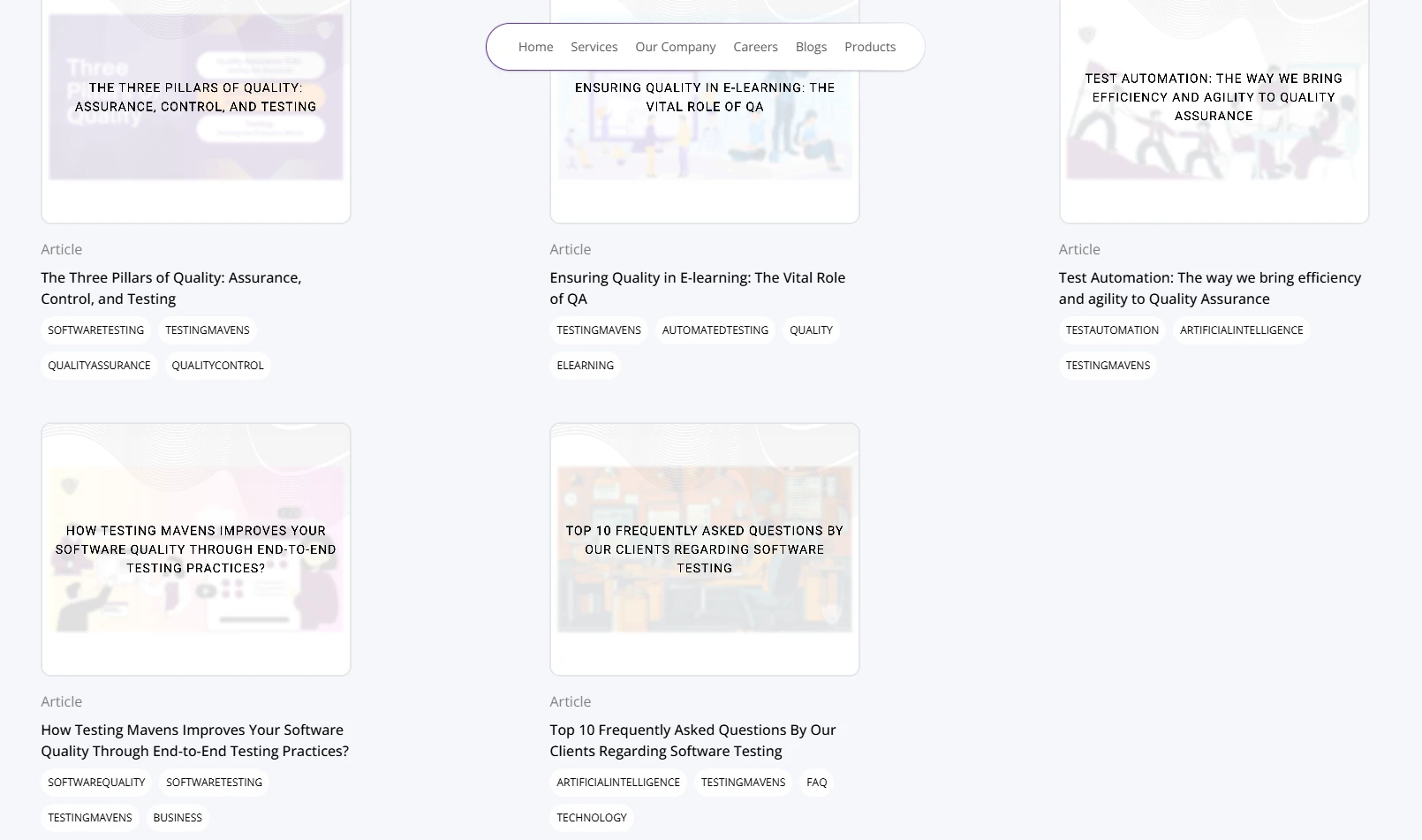Select TESTINGMAVENS tag under Test Automation article
1422x840 pixels.
coord(1108,366)
